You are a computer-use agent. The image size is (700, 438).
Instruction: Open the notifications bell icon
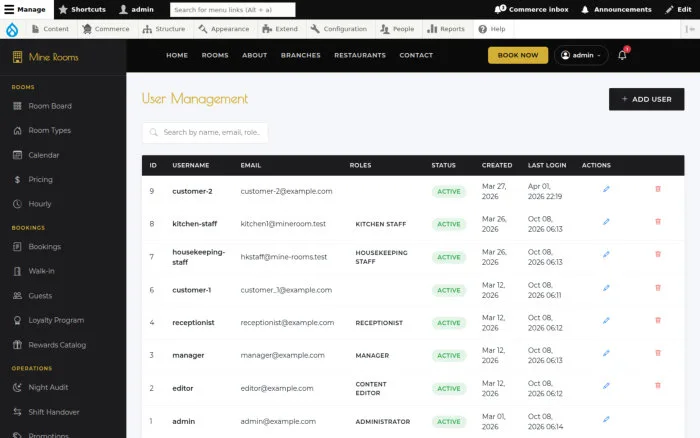pyautogui.click(x=622, y=55)
